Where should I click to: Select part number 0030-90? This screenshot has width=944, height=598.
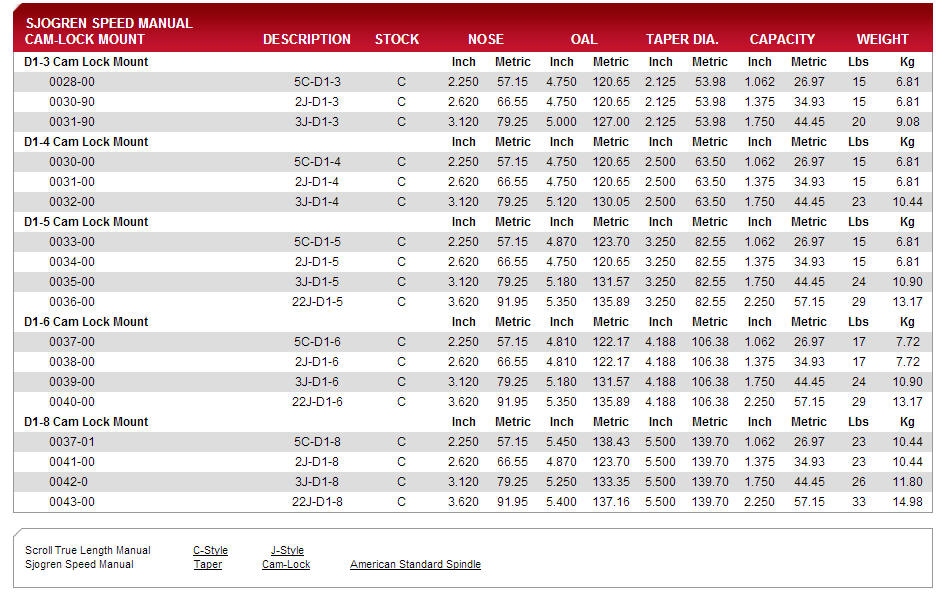tap(72, 102)
